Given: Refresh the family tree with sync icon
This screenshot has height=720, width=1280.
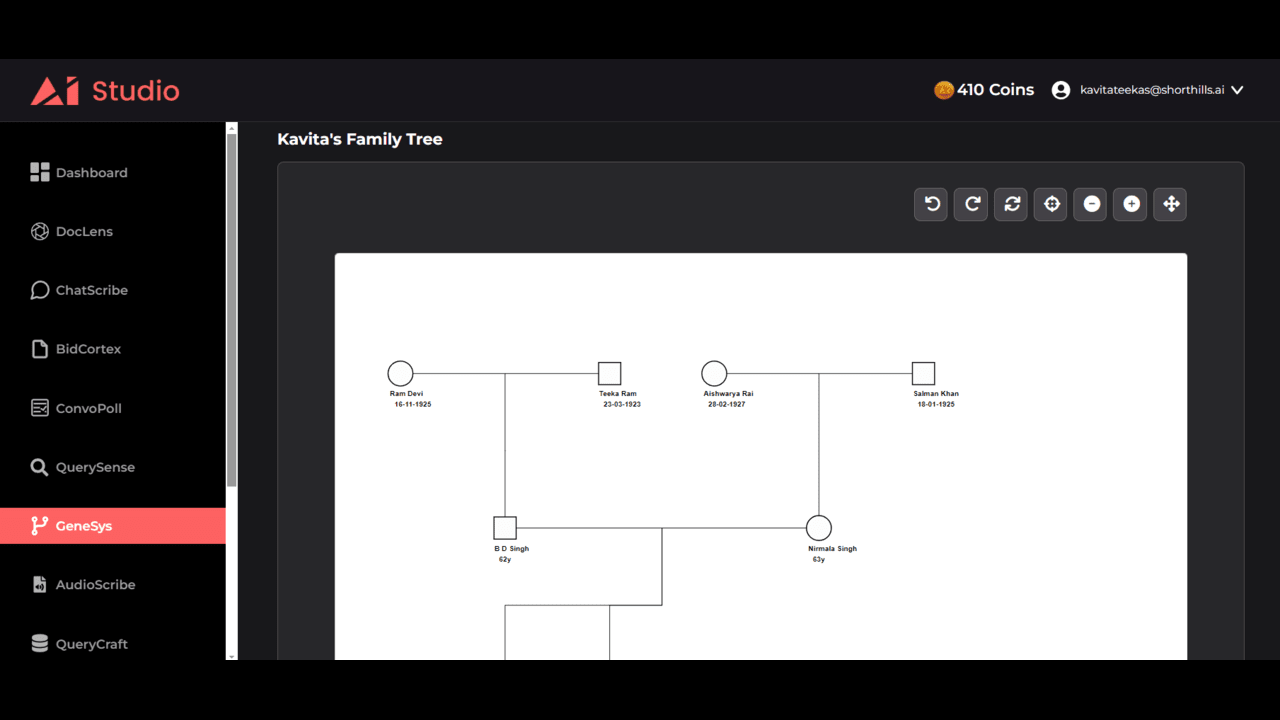Looking at the screenshot, I should point(1011,204).
